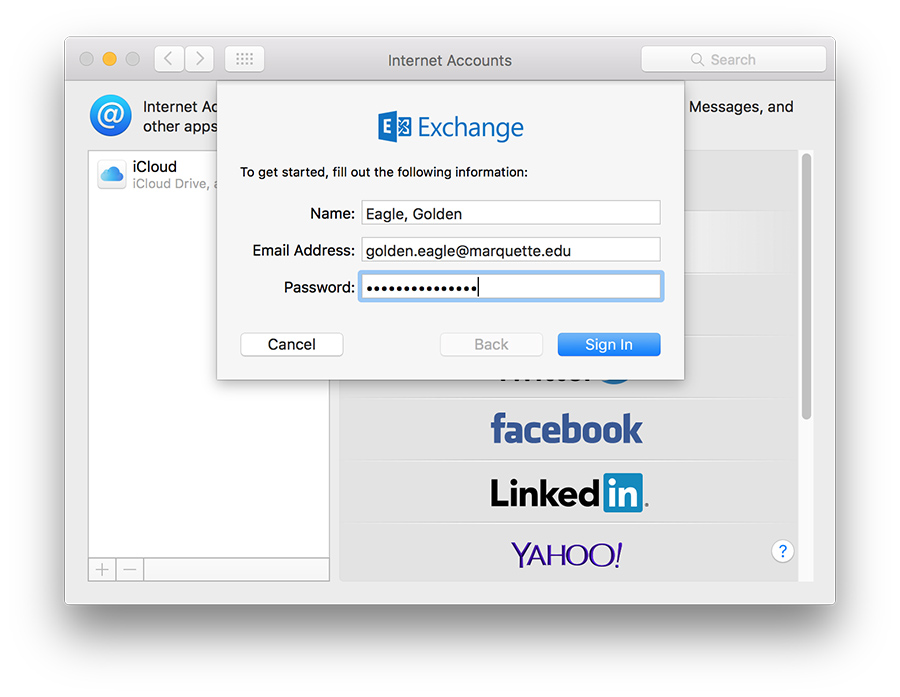The height and width of the screenshot is (697, 900).
Task: Click into the Name text field
Action: click(510, 213)
